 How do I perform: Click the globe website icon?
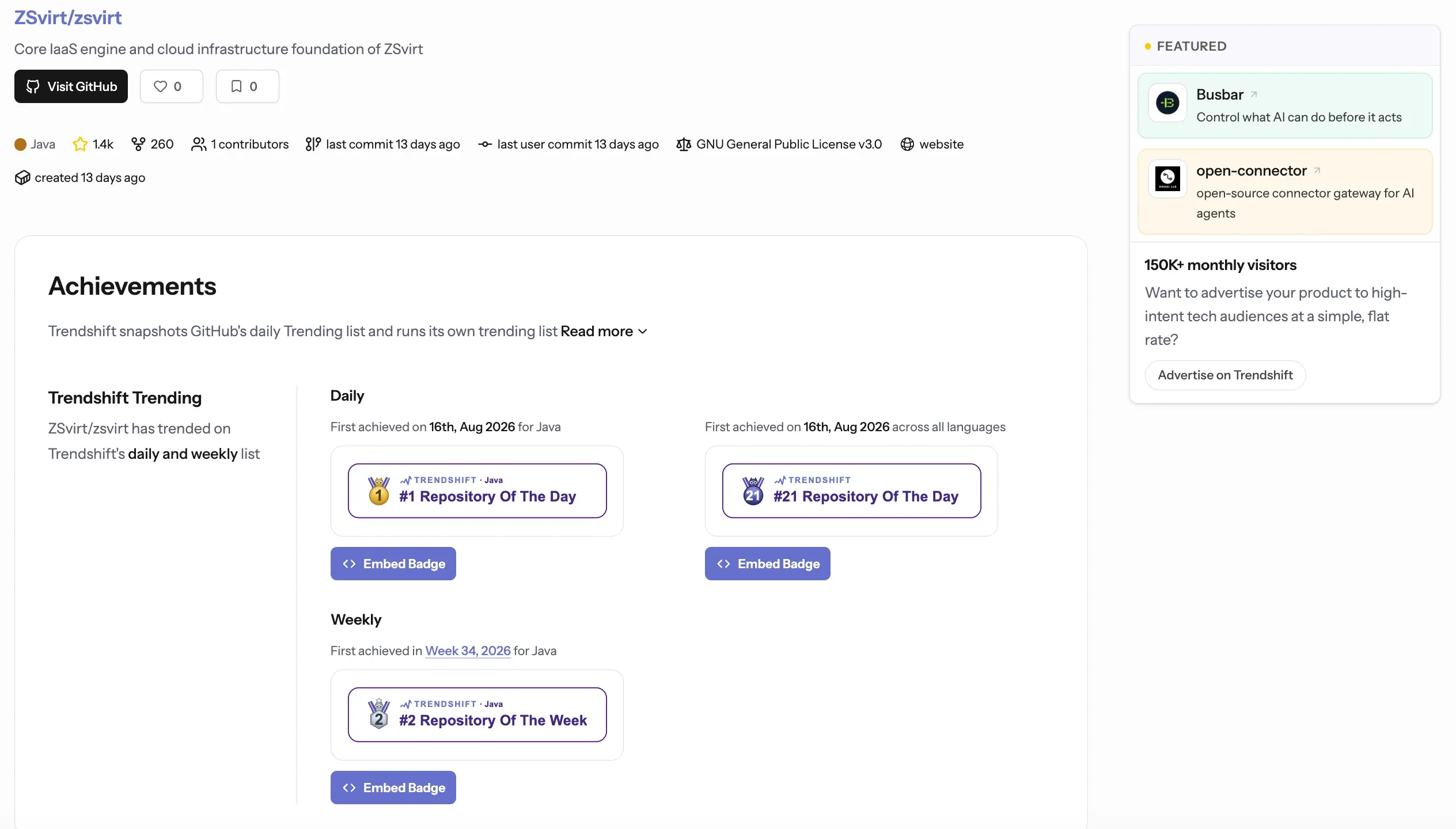point(907,144)
